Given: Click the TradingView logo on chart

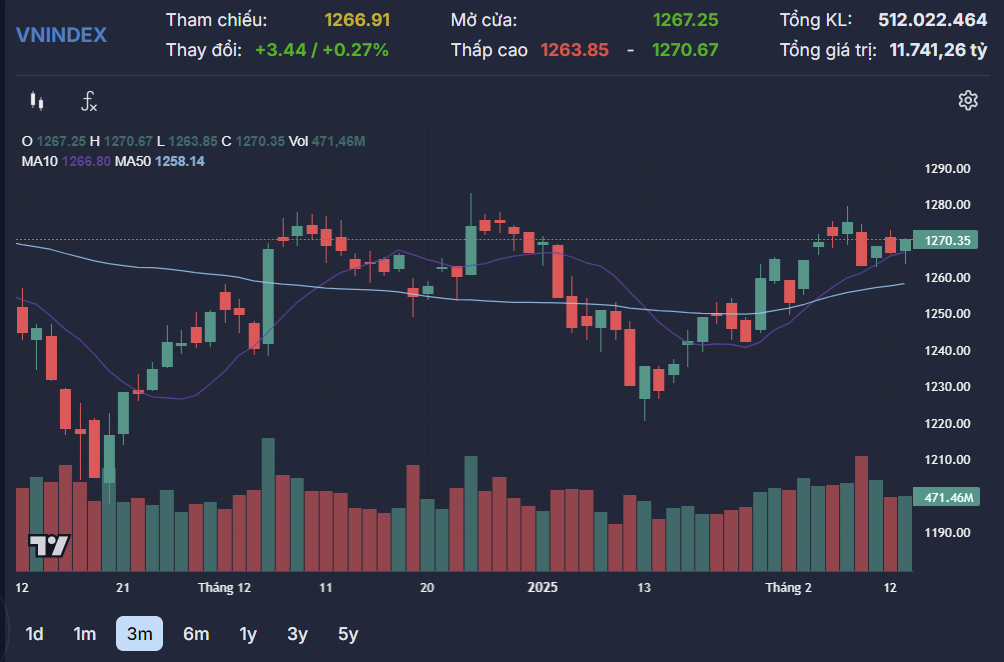Looking at the screenshot, I should (x=49, y=545).
